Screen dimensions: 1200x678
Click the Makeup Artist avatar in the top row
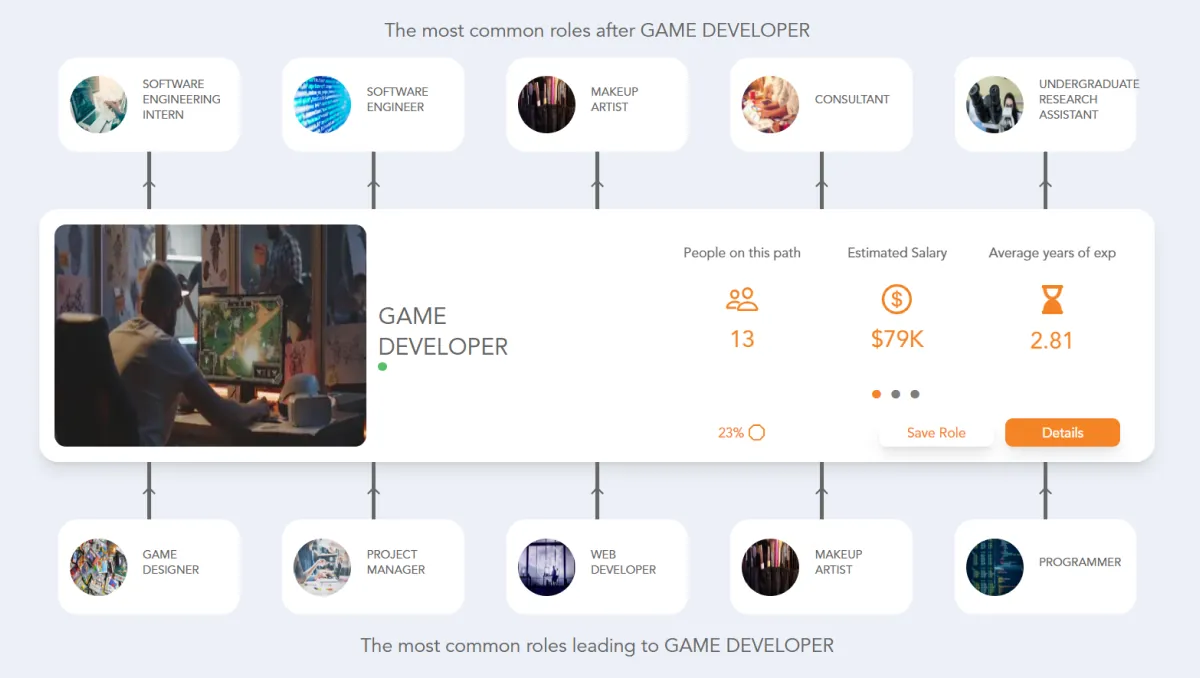coord(546,104)
